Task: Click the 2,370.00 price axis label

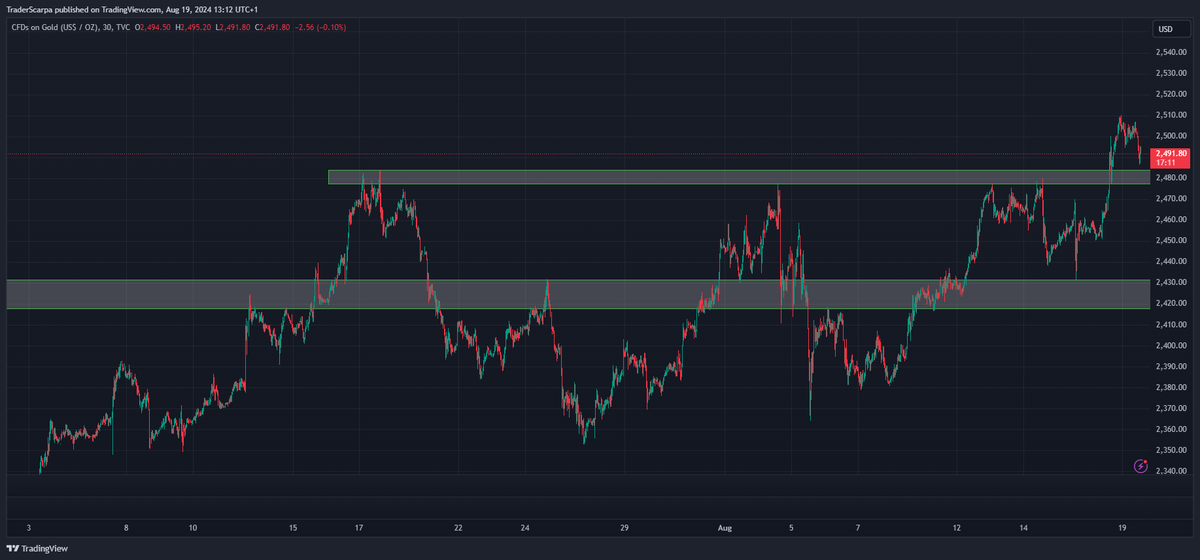Action: 1170,408
